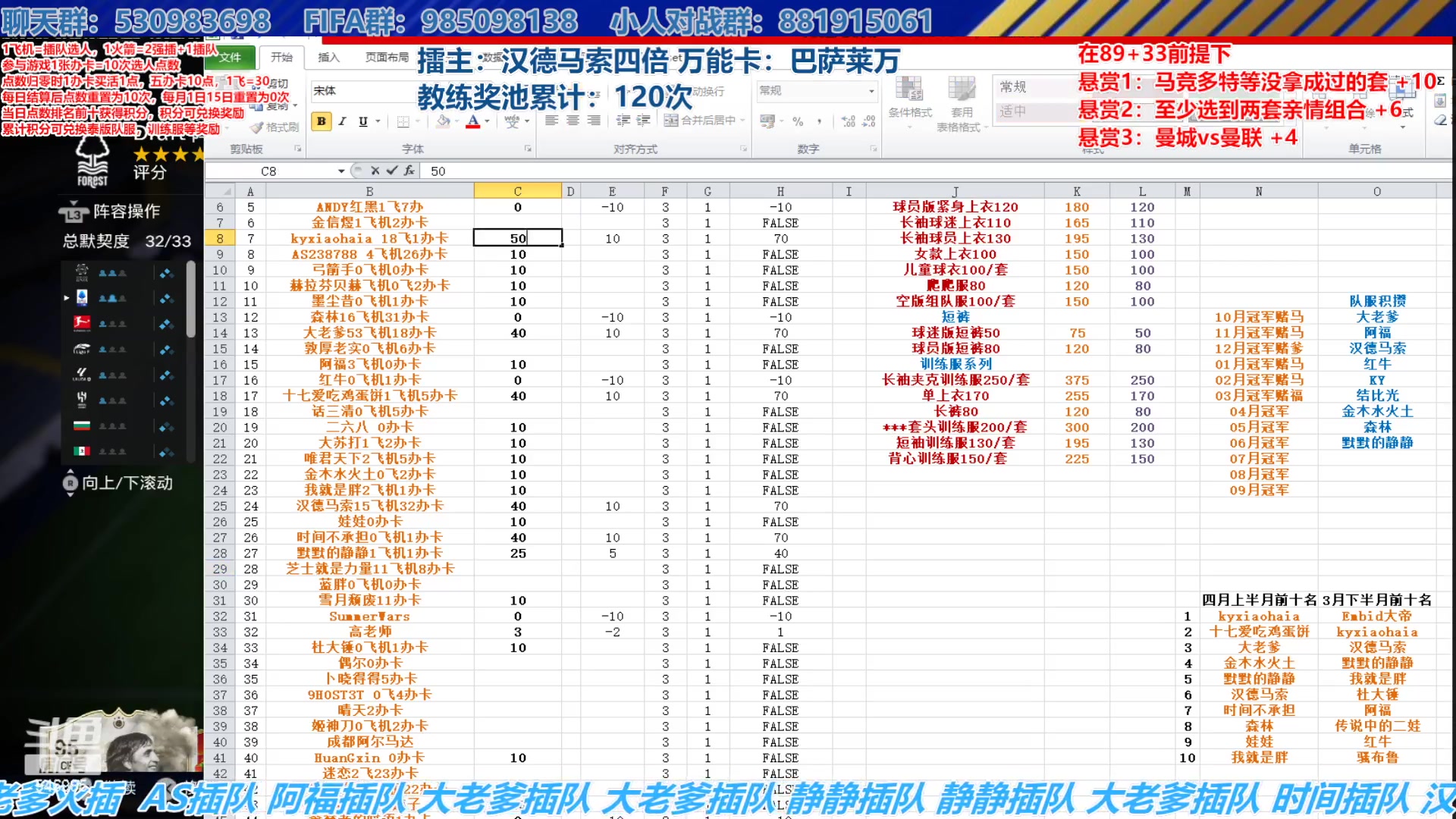This screenshot has width=1456, height=819.
Task: Select column H header
Action: coord(780,191)
